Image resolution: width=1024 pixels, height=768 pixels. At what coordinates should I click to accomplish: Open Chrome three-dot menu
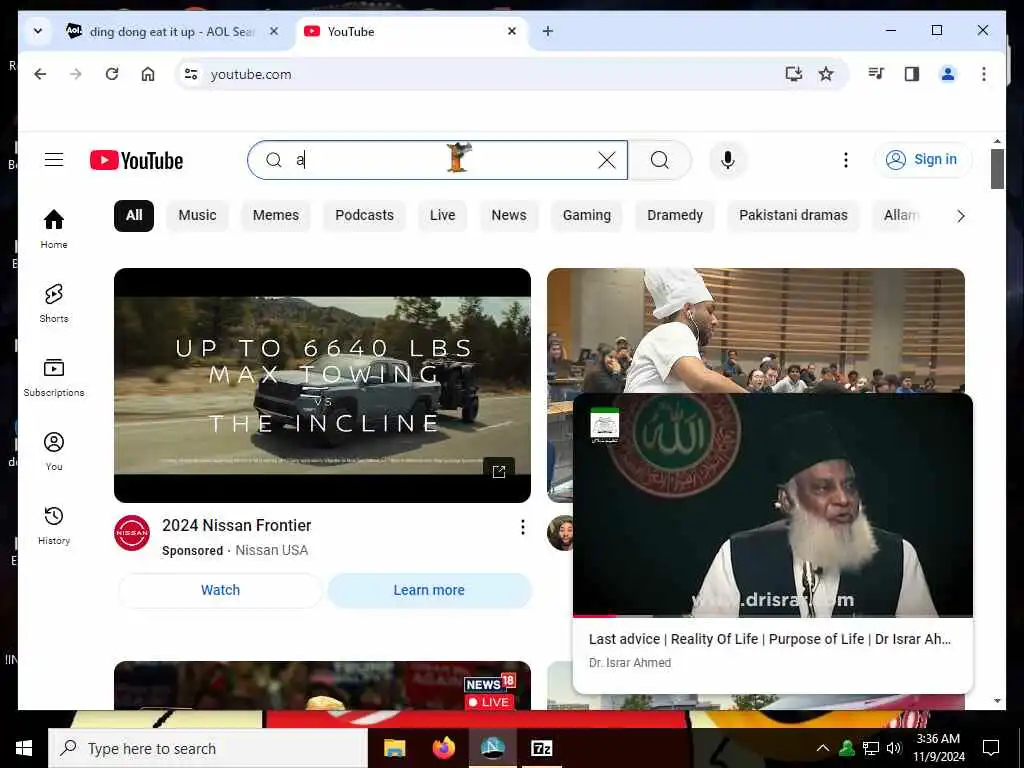click(x=984, y=74)
